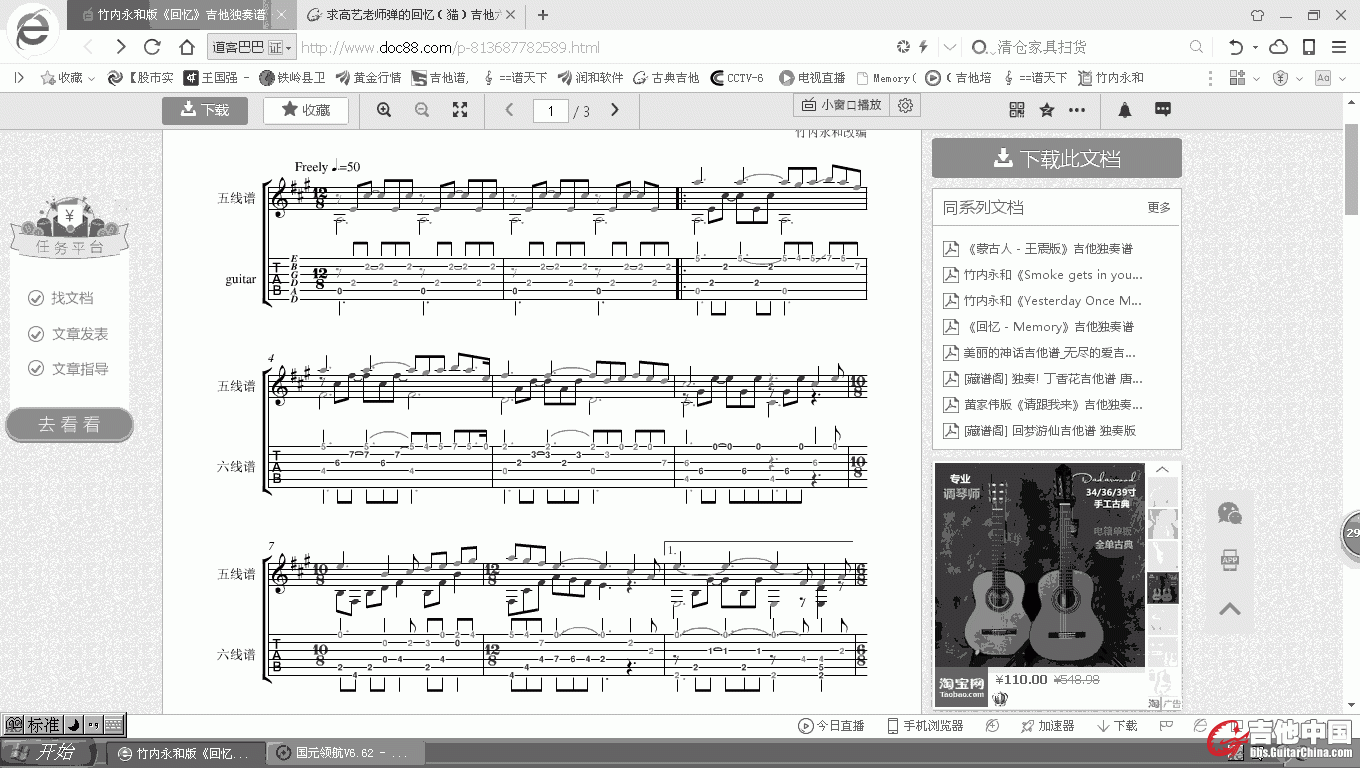
Task: Switch to tab 竹内永和版《回忆》吉他独奏谱
Action: tap(182, 15)
